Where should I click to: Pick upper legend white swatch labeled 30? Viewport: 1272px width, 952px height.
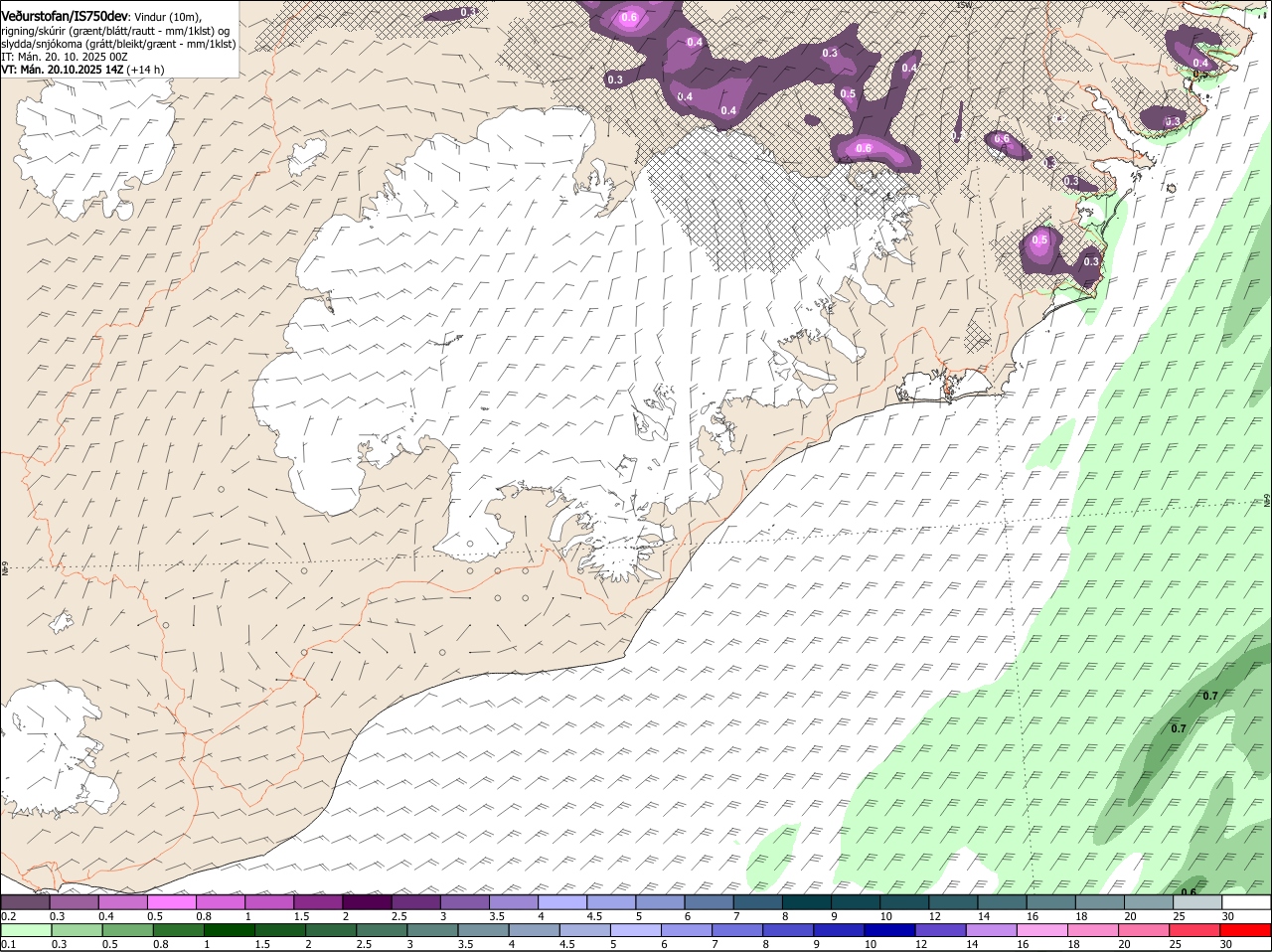[x=1246, y=902]
